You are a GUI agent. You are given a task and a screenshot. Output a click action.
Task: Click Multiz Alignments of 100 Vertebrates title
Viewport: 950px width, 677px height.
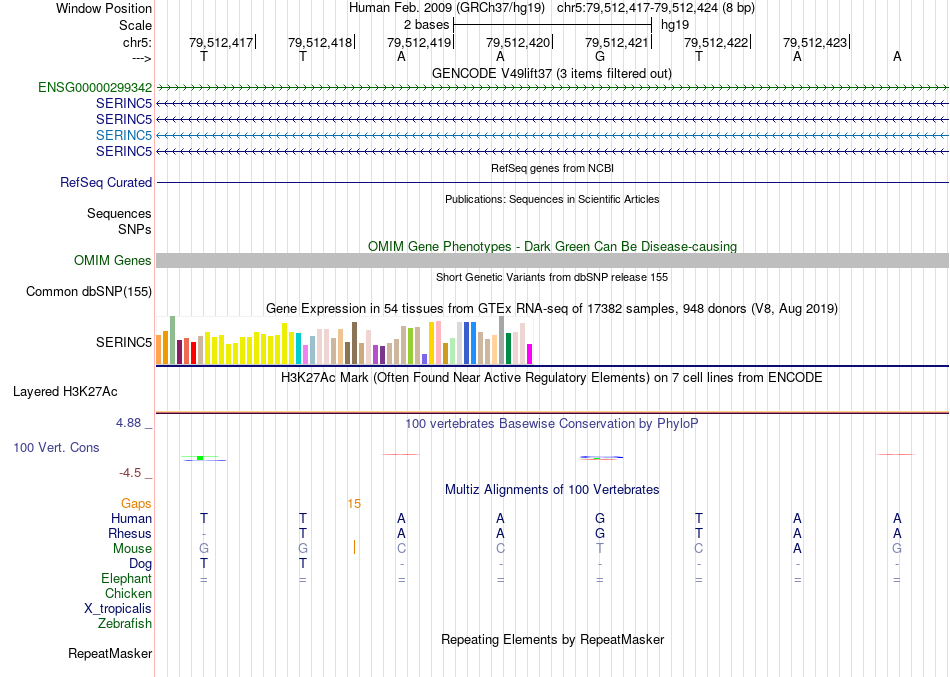pyautogui.click(x=552, y=489)
